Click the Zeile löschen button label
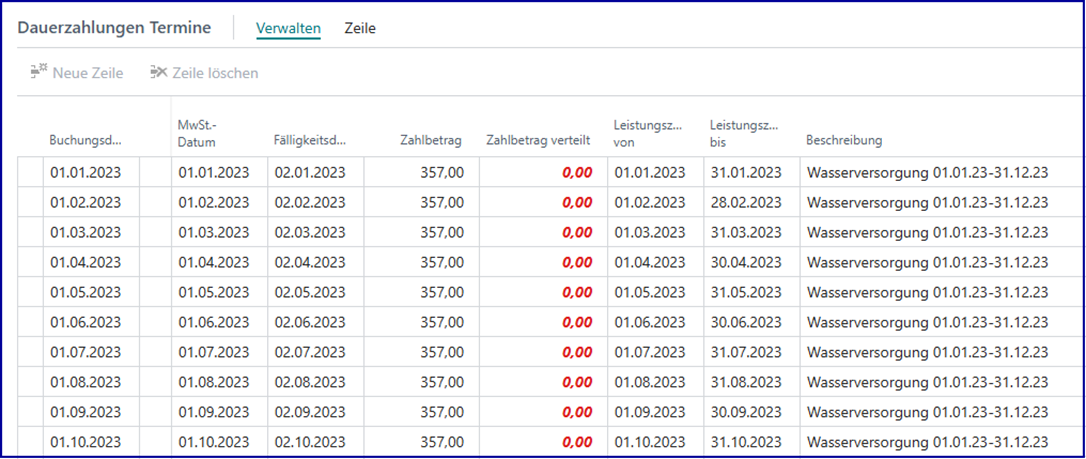 coord(215,73)
